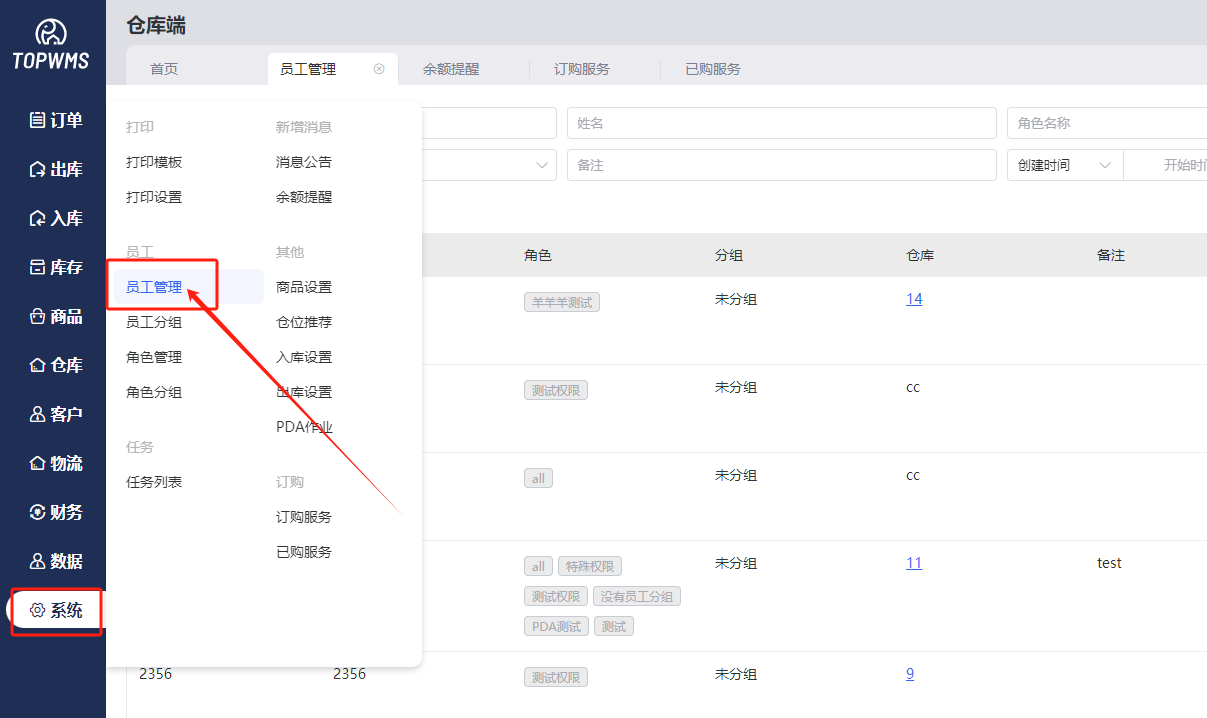Select 入库设置 in the menu

tap(304, 357)
